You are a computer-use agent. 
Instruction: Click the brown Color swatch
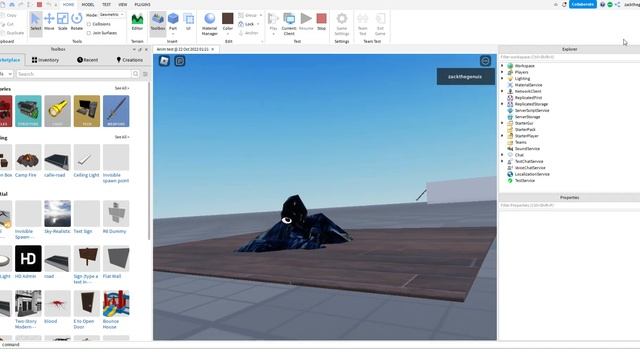click(228, 18)
